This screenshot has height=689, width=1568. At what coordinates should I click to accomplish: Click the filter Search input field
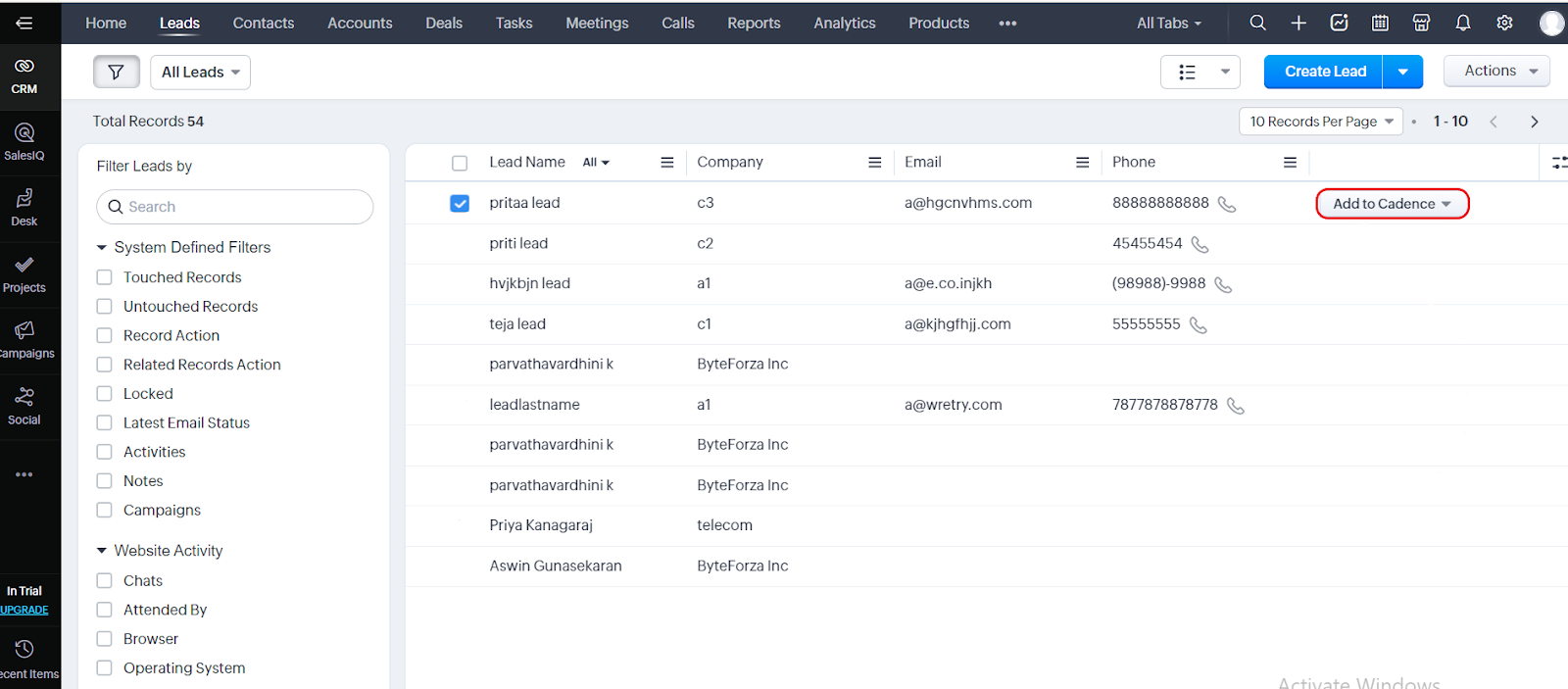235,207
